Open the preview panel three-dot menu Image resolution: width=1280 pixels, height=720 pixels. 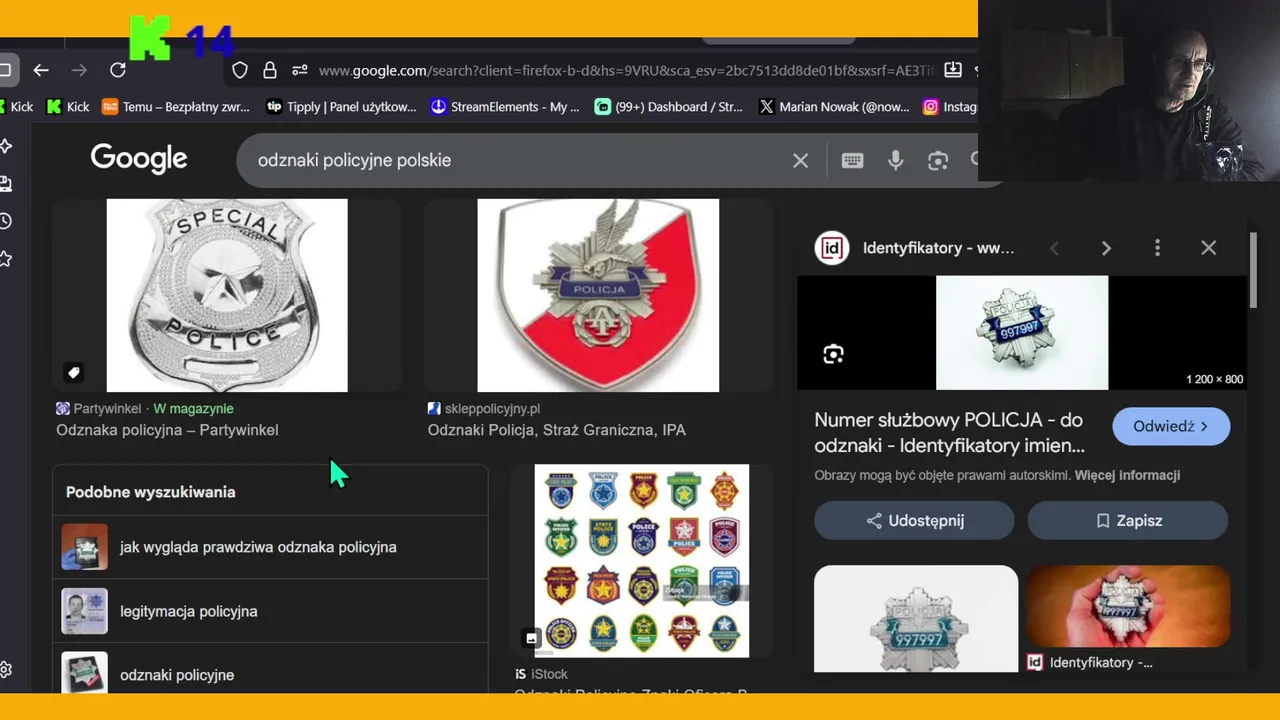pyautogui.click(x=1157, y=248)
